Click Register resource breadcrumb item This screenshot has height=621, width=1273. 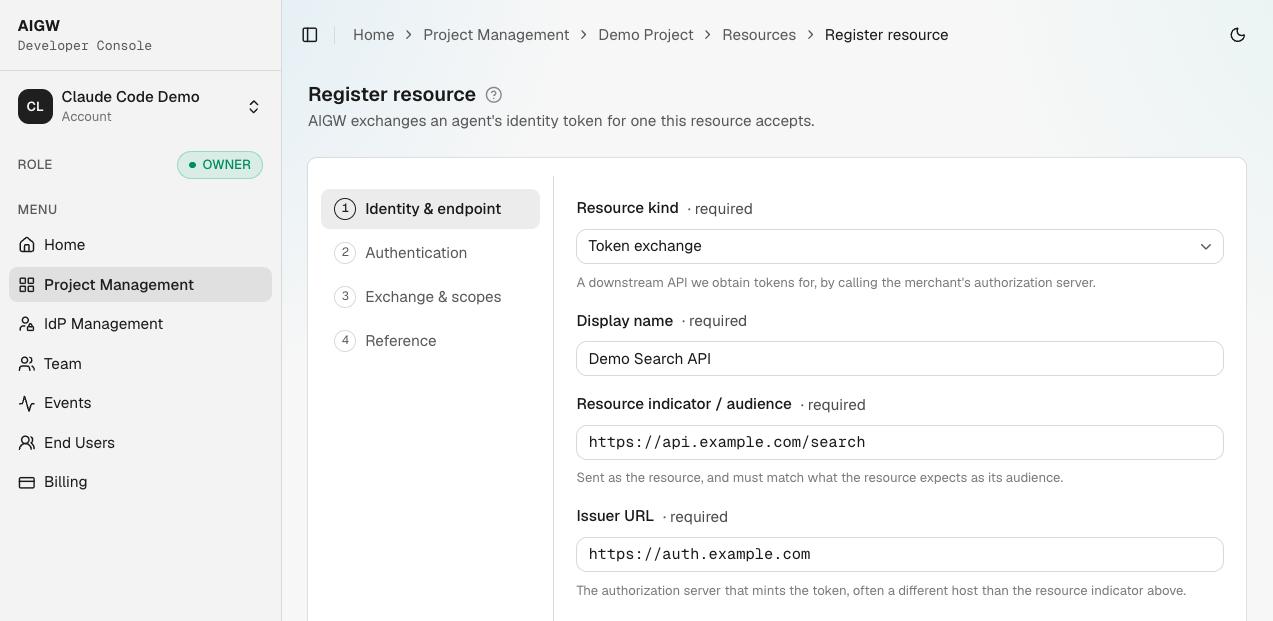(x=886, y=35)
